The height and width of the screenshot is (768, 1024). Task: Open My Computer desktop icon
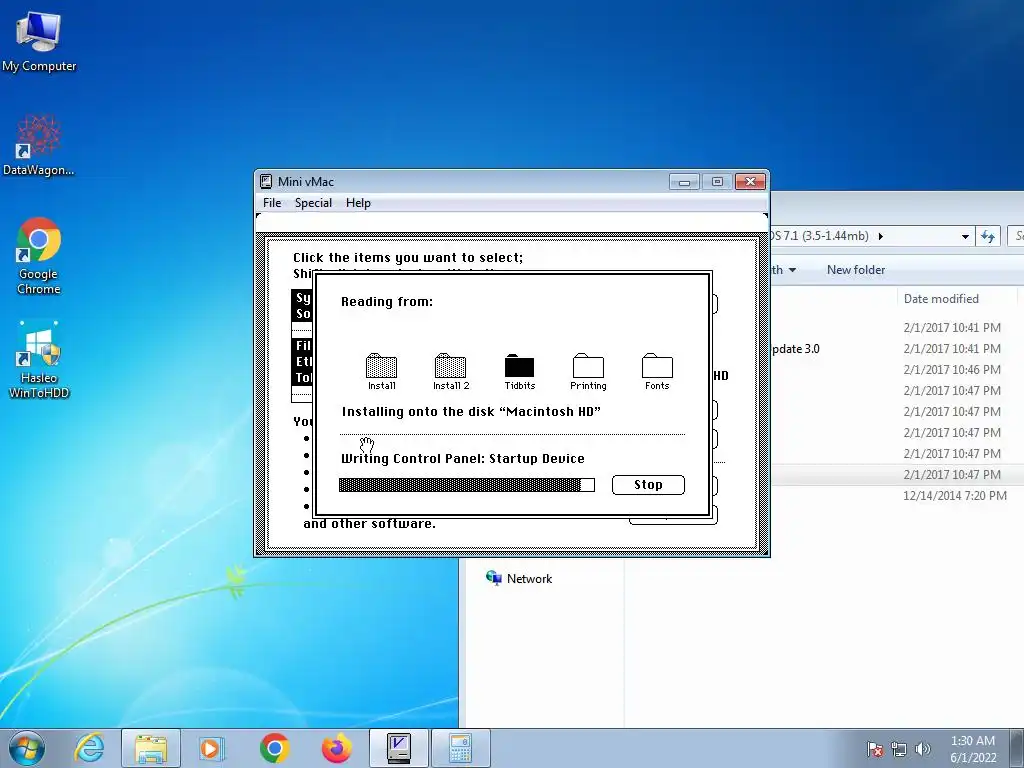coord(39,41)
